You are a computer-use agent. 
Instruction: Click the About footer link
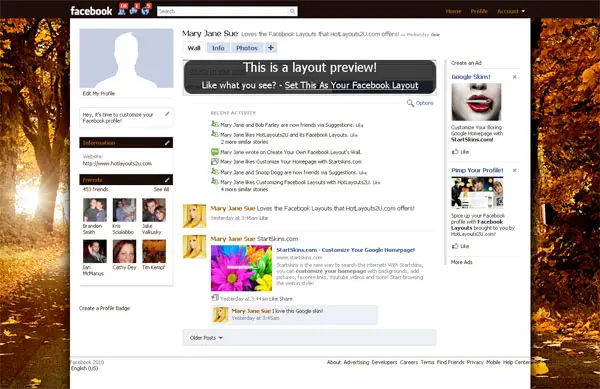pos(334,362)
